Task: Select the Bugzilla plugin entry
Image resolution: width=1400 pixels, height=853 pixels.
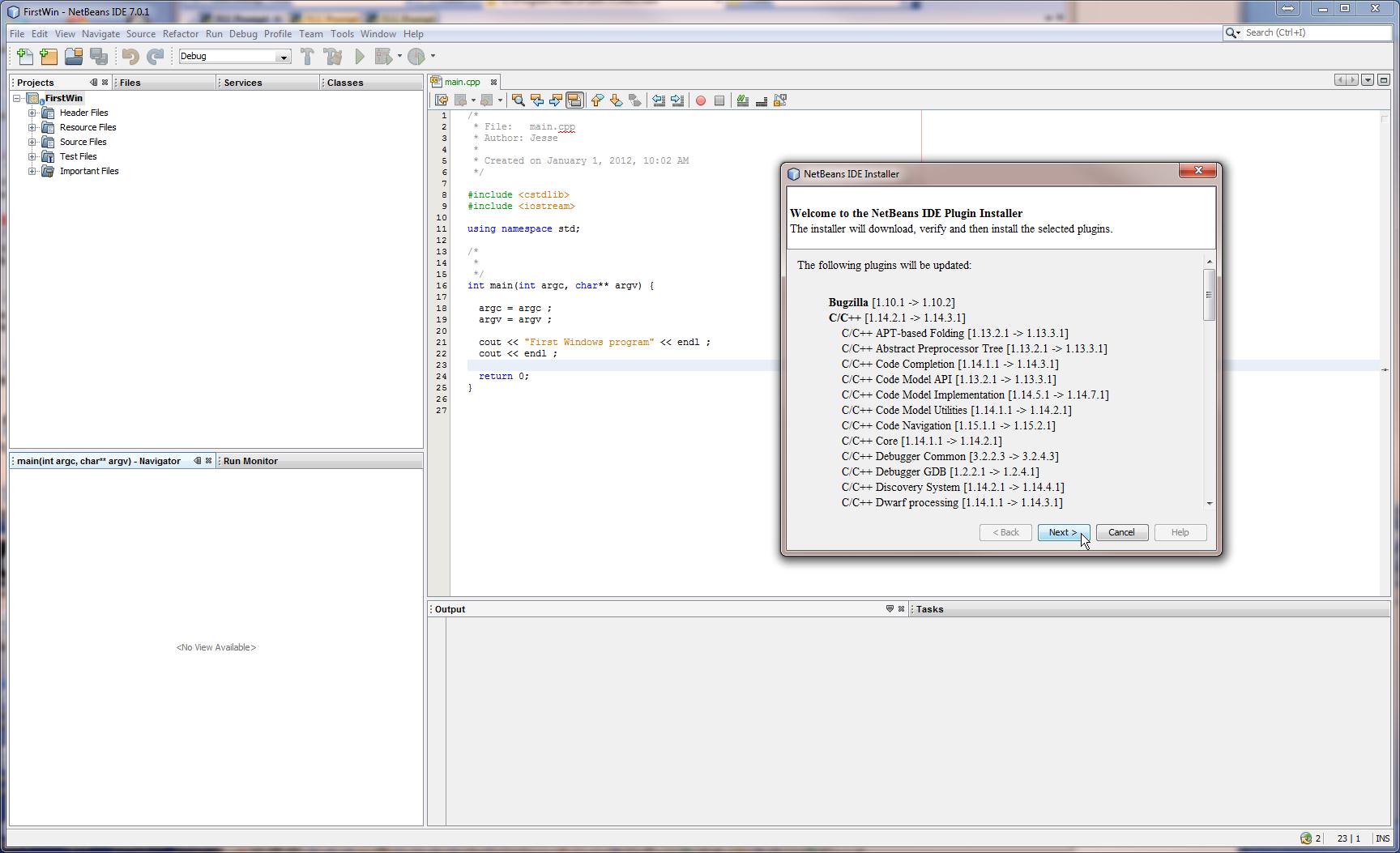Action: (x=891, y=302)
